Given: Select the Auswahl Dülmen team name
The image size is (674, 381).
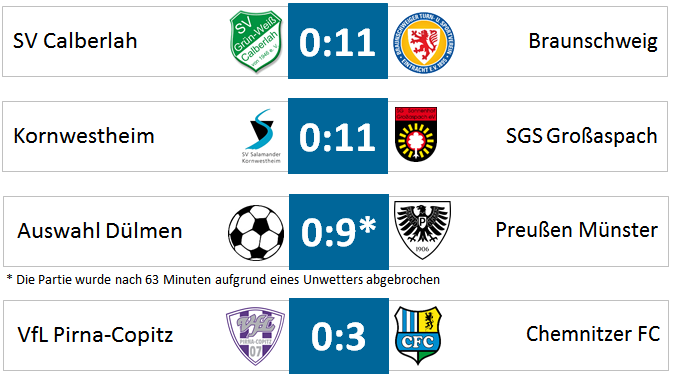Looking at the screenshot, I should pyautogui.click(x=100, y=230).
